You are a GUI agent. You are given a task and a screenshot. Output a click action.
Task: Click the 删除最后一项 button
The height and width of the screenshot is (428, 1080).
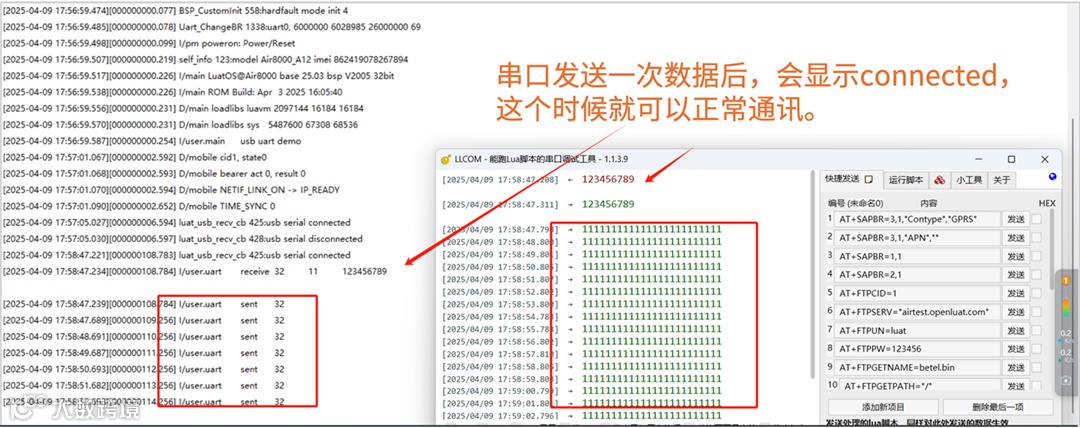pos(997,407)
